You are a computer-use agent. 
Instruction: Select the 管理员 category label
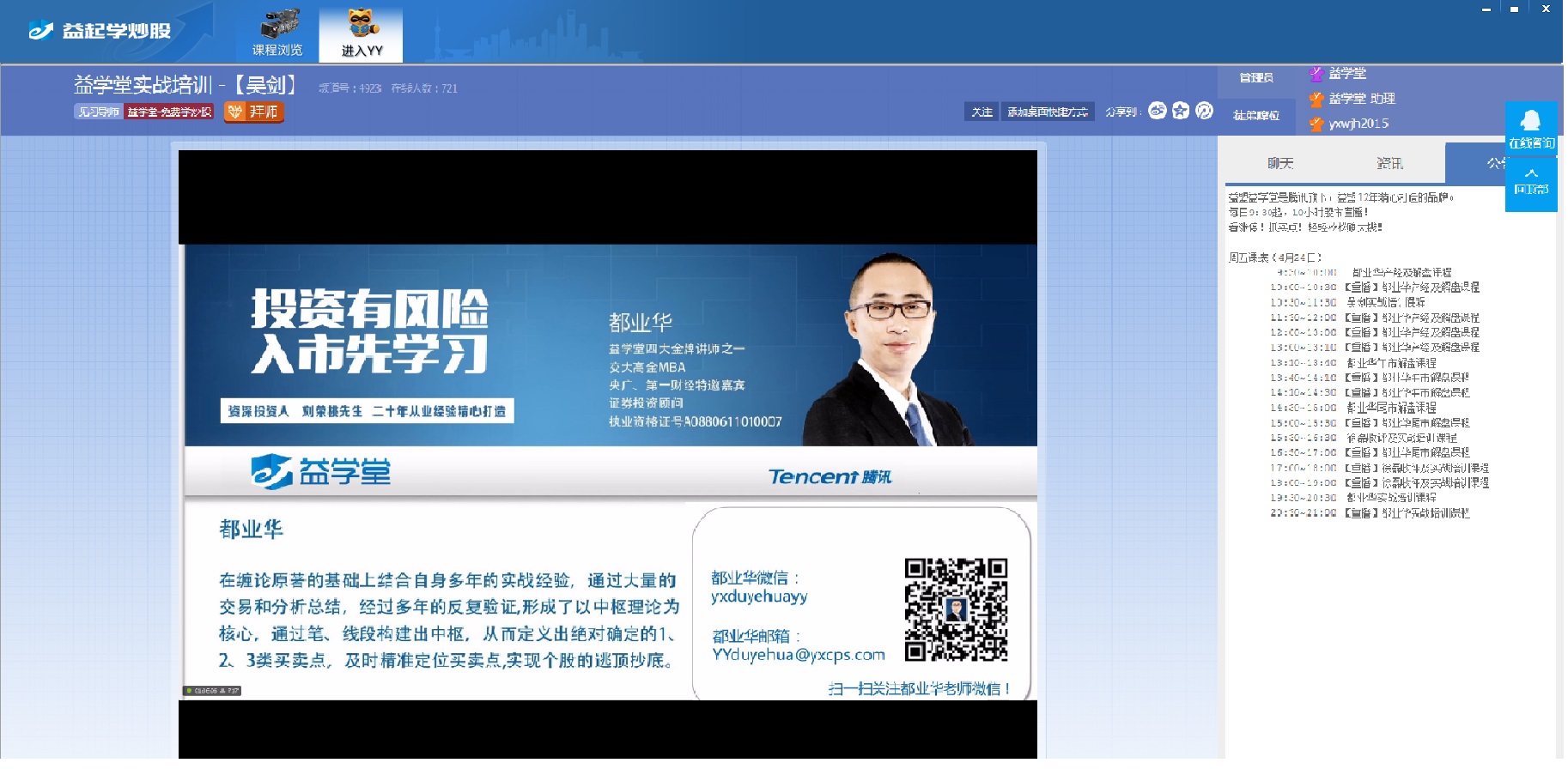tap(1256, 77)
